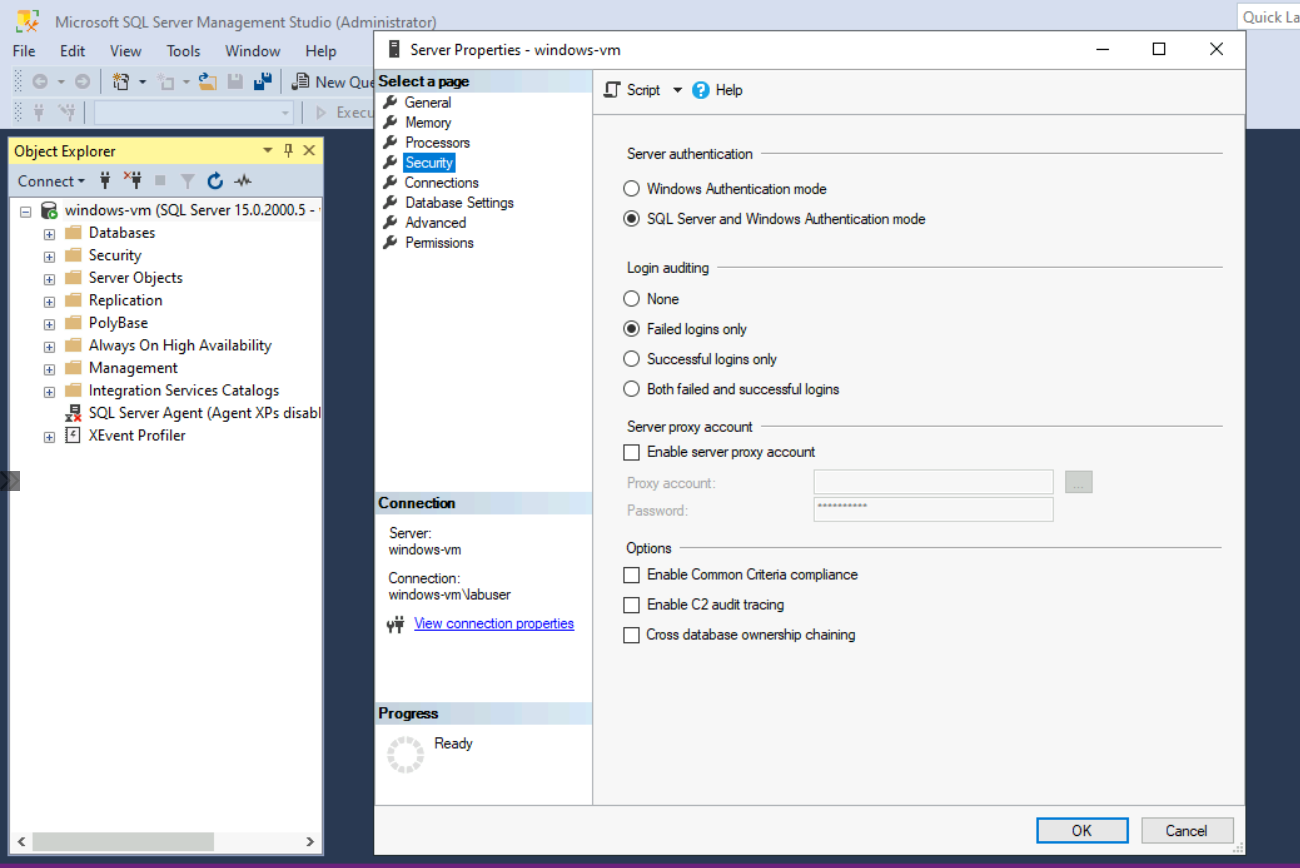Select SQL Server and Windows Authentication mode
The height and width of the screenshot is (868, 1300).
[x=631, y=219]
